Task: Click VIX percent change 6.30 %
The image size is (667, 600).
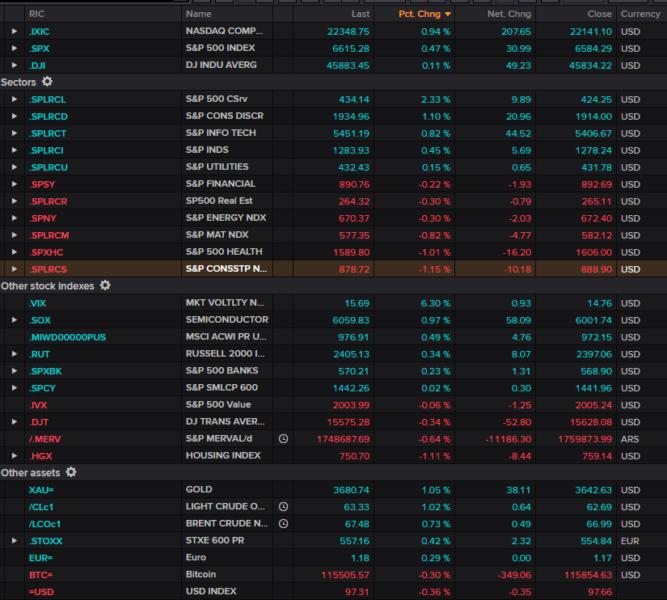Action: pos(435,303)
